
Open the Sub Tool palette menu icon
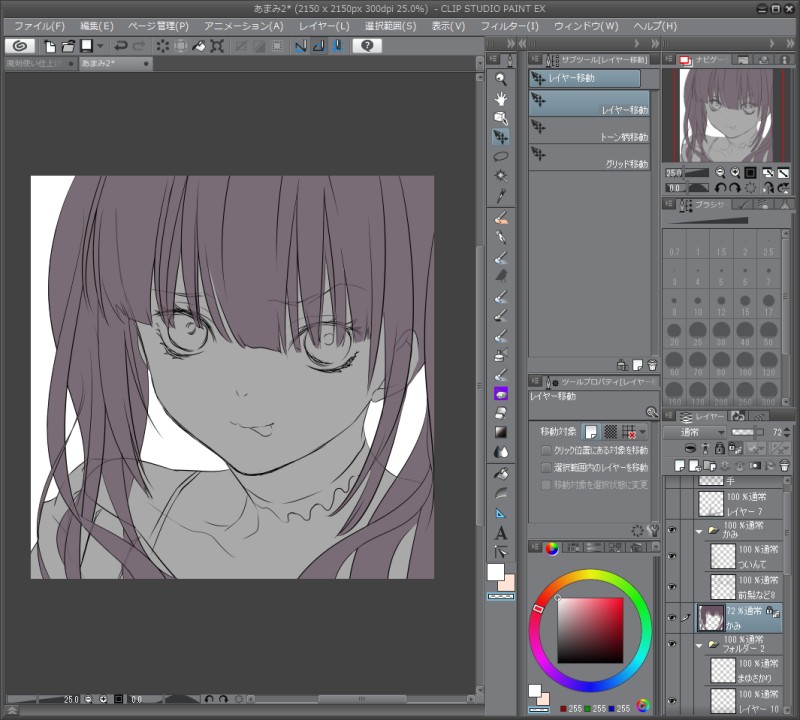pos(535,59)
